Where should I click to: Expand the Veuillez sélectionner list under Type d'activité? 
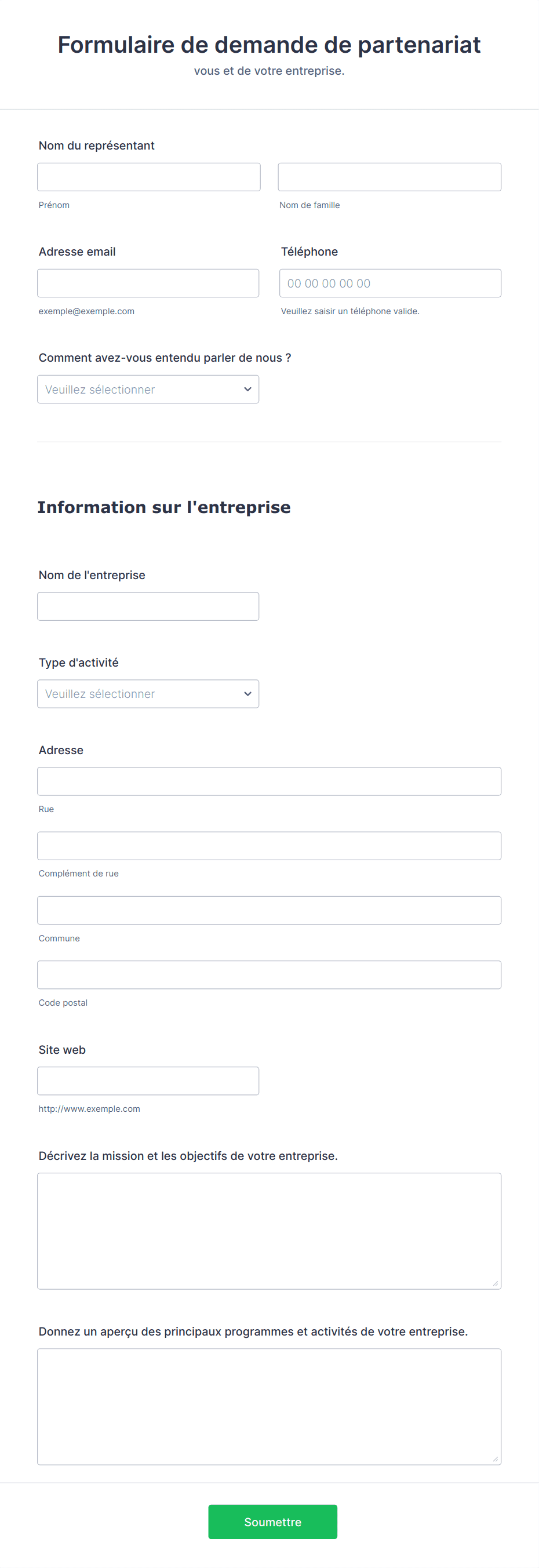[148, 693]
